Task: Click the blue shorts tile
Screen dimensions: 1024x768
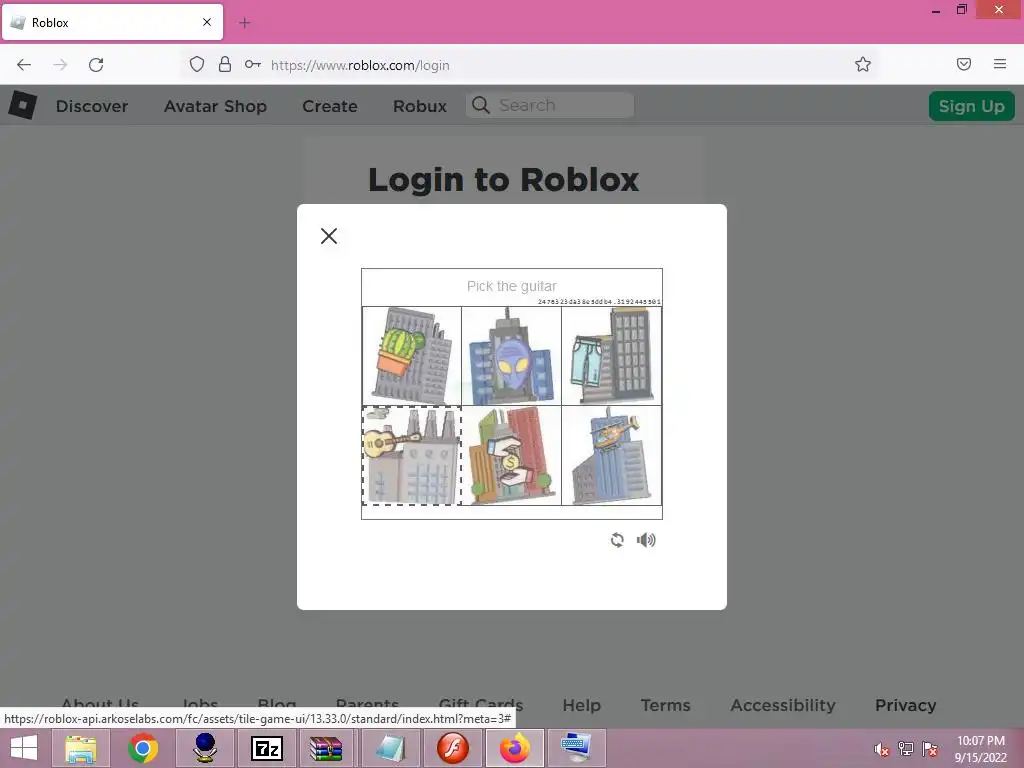Action: (611, 356)
